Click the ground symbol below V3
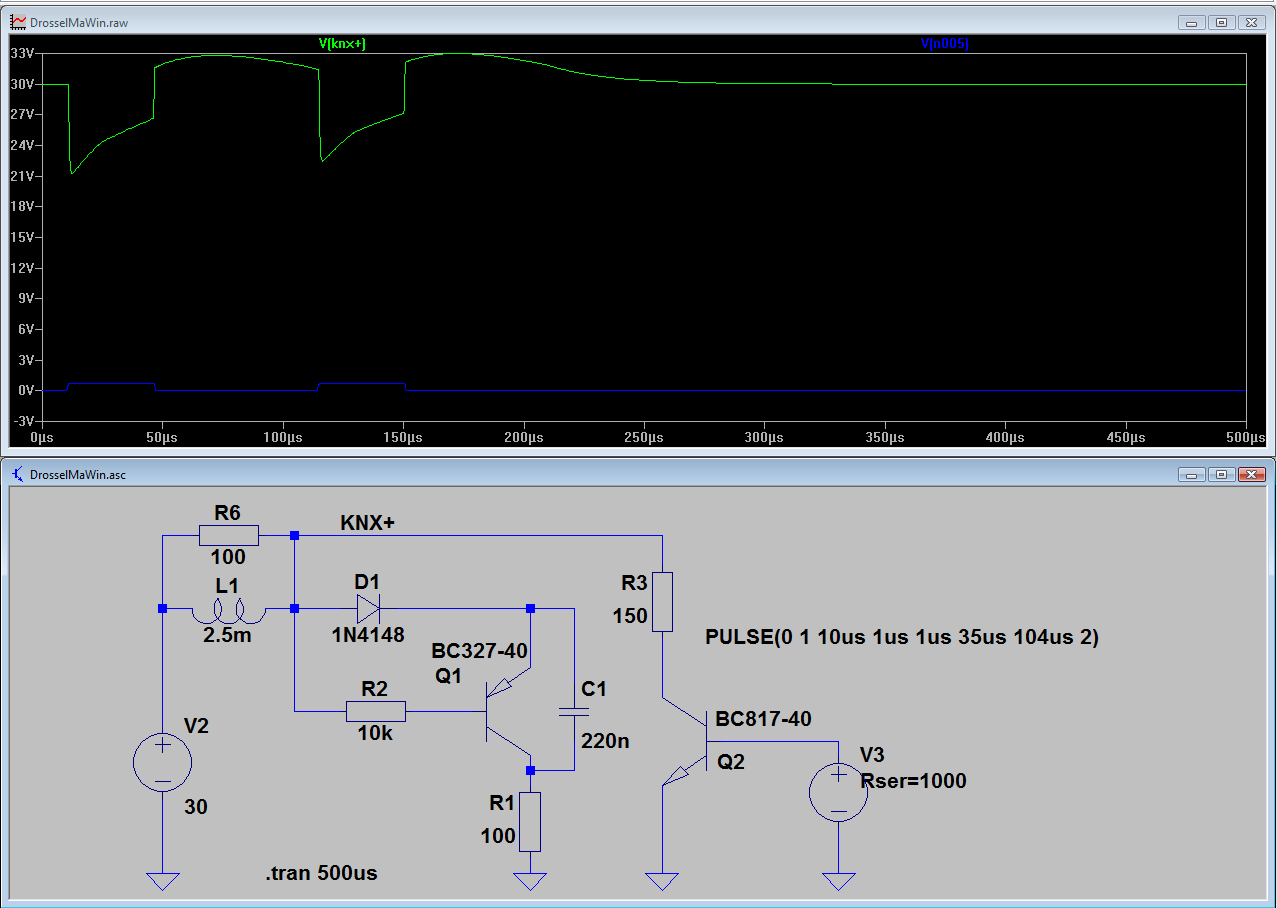The image size is (1277, 908). (838, 881)
